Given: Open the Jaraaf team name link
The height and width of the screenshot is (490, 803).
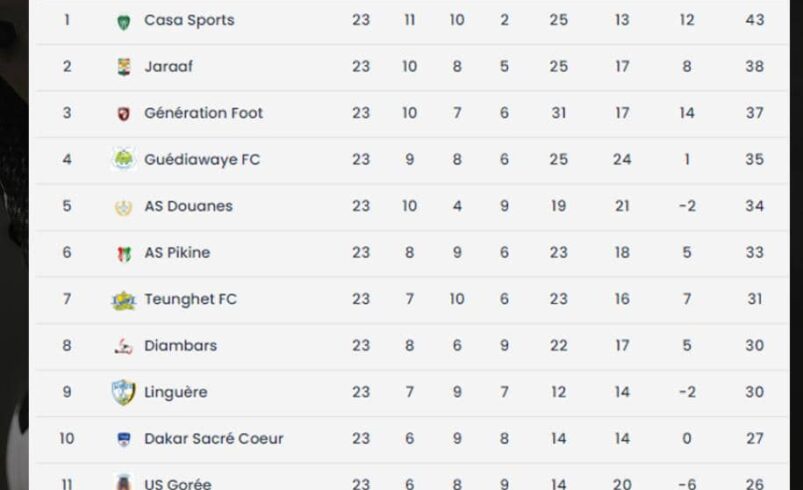Looking at the screenshot, I should [x=168, y=67].
